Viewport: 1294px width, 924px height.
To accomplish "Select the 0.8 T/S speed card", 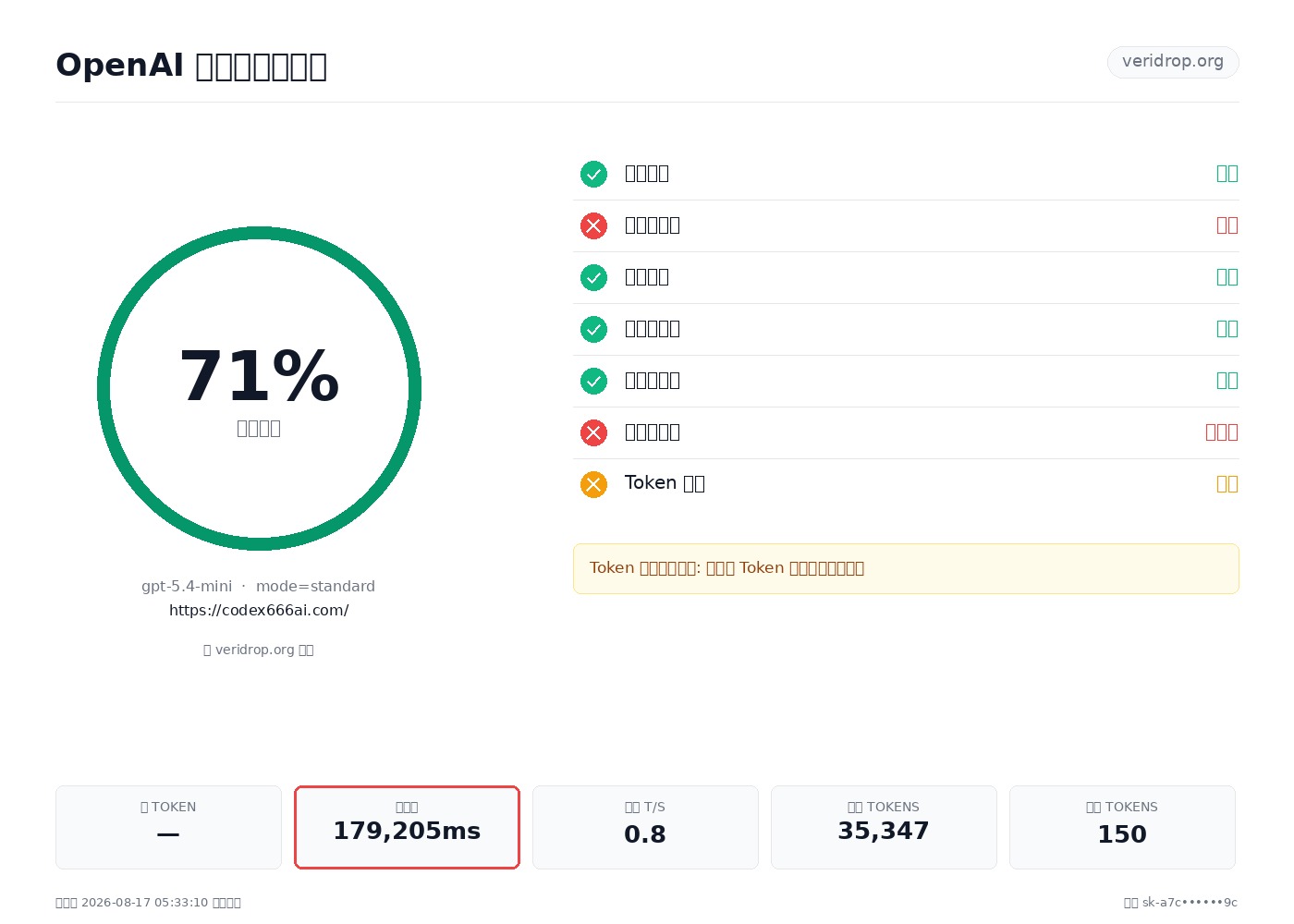I will pos(645,827).
